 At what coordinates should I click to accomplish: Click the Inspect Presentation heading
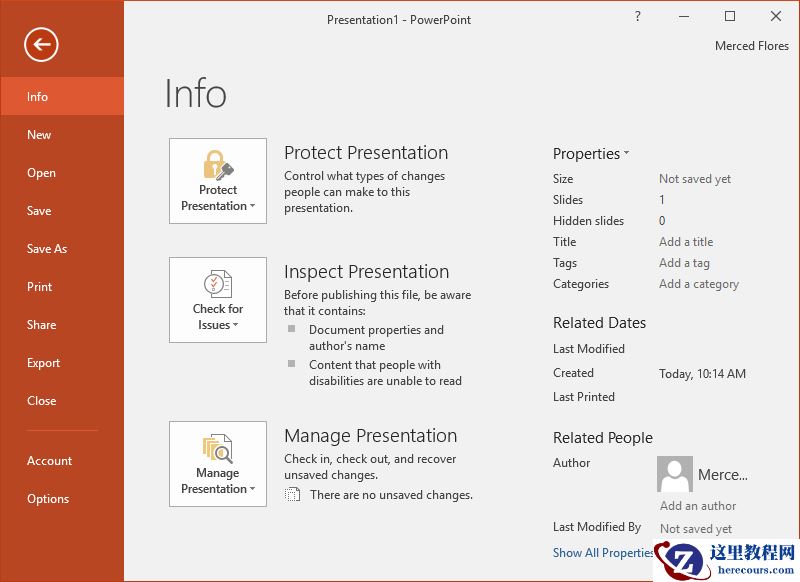pyautogui.click(x=366, y=272)
